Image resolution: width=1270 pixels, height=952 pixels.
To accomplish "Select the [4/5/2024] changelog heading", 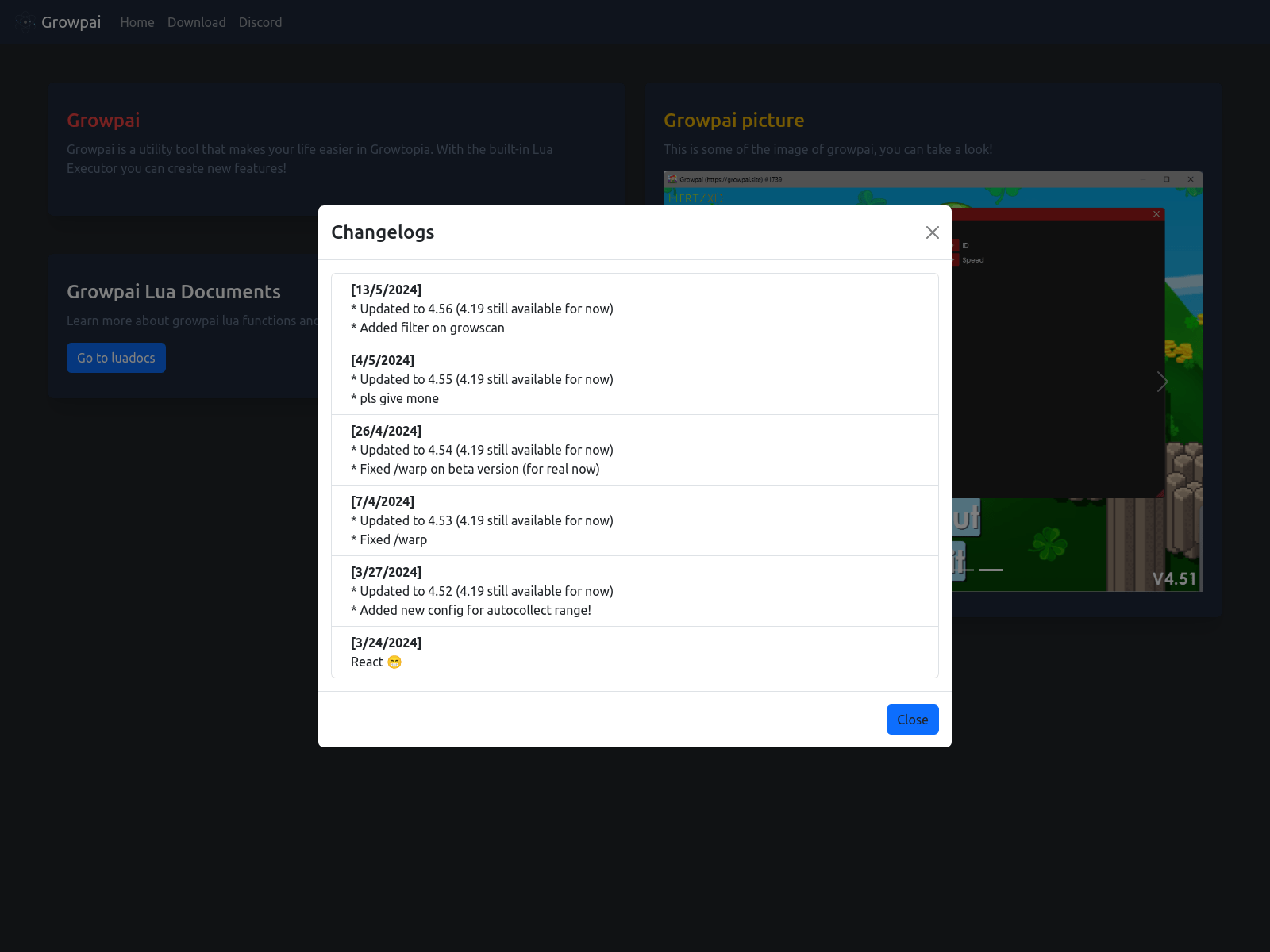I will coord(383,360).
